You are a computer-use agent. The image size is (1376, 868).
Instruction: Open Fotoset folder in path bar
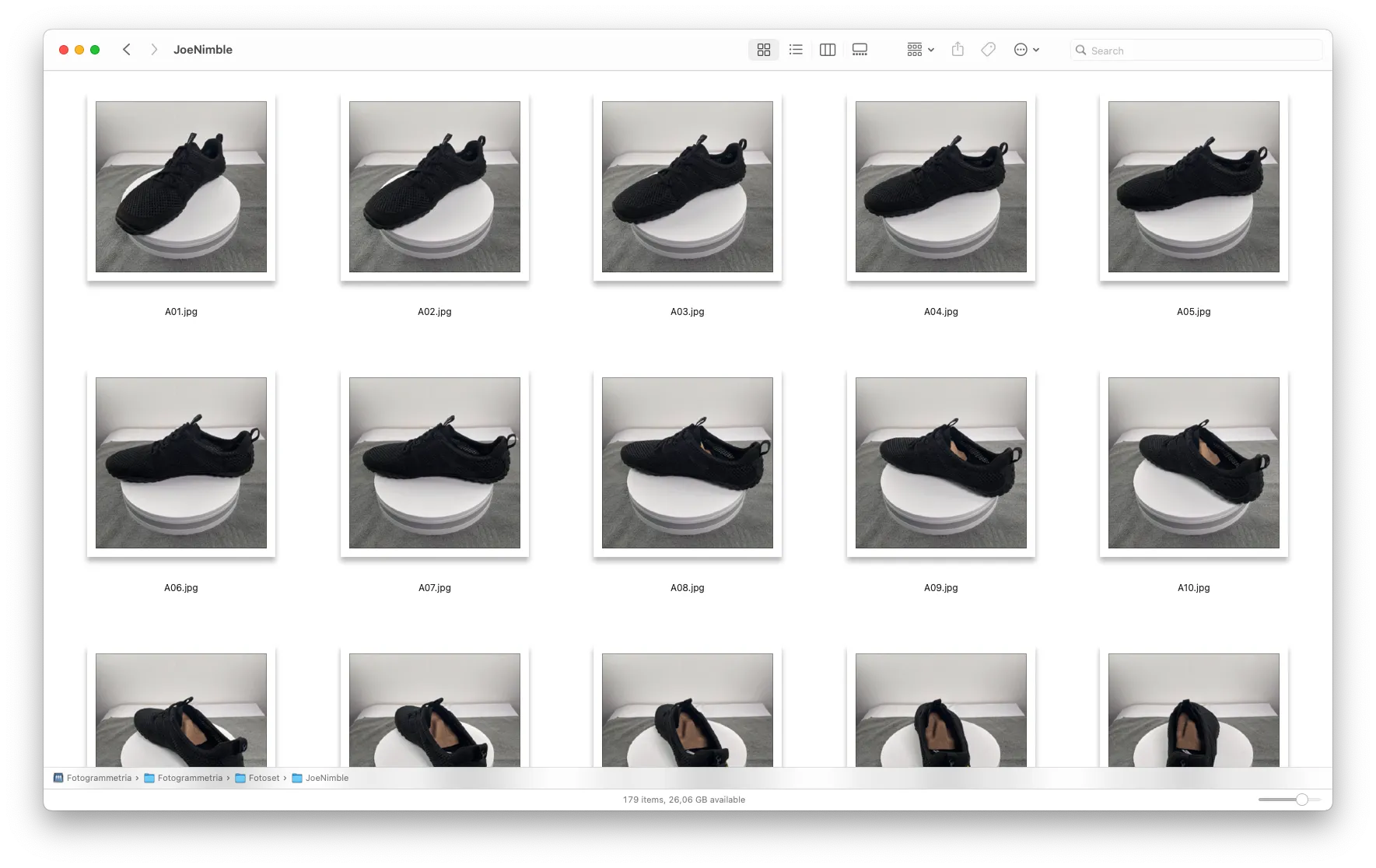click(x=264, y=778)
